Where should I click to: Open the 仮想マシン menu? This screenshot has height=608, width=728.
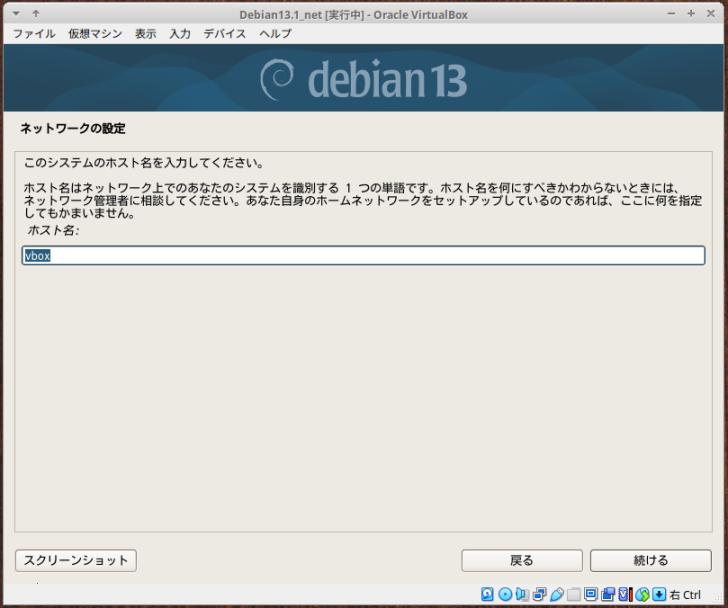click(x=95, y=33)
